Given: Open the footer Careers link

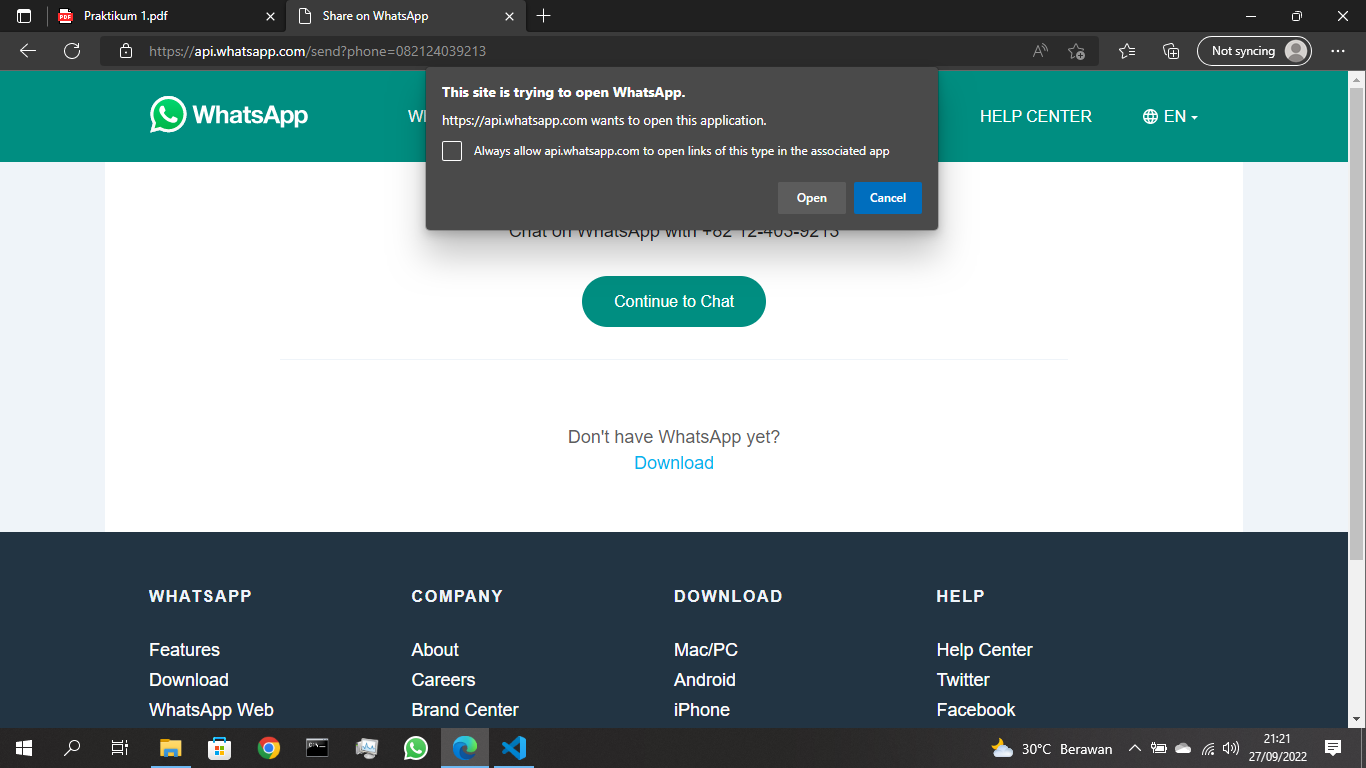Looking at the screenshot, I should coord(443,680).
